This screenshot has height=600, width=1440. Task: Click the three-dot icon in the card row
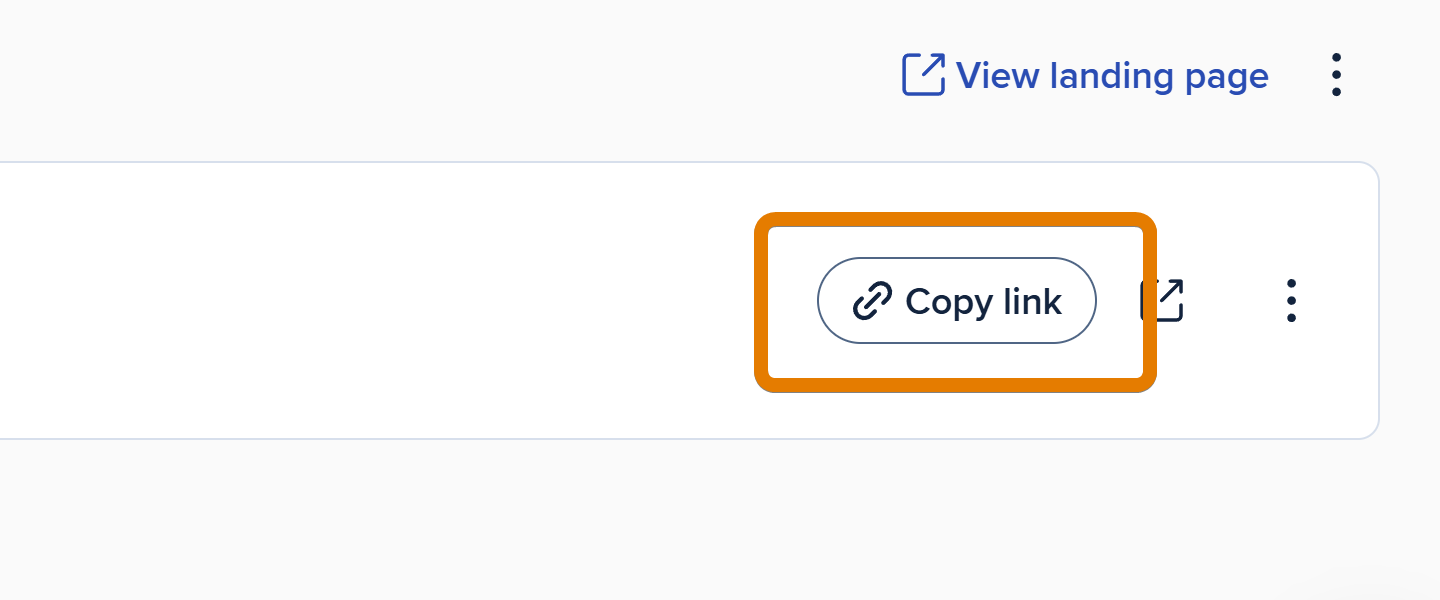1291,300
